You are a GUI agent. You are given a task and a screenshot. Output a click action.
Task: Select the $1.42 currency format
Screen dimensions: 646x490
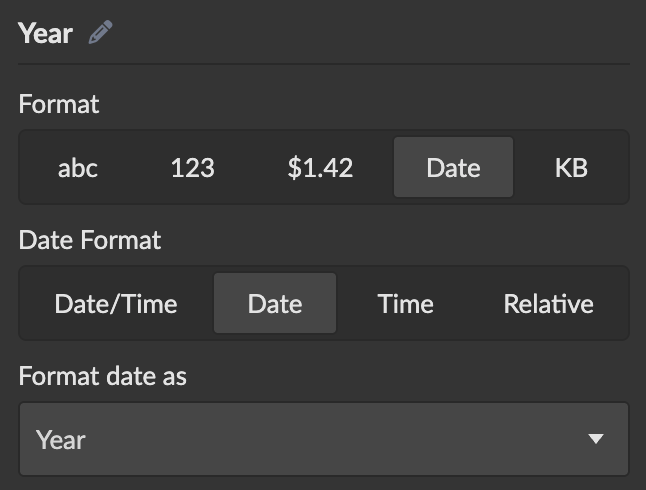point(320,168)
